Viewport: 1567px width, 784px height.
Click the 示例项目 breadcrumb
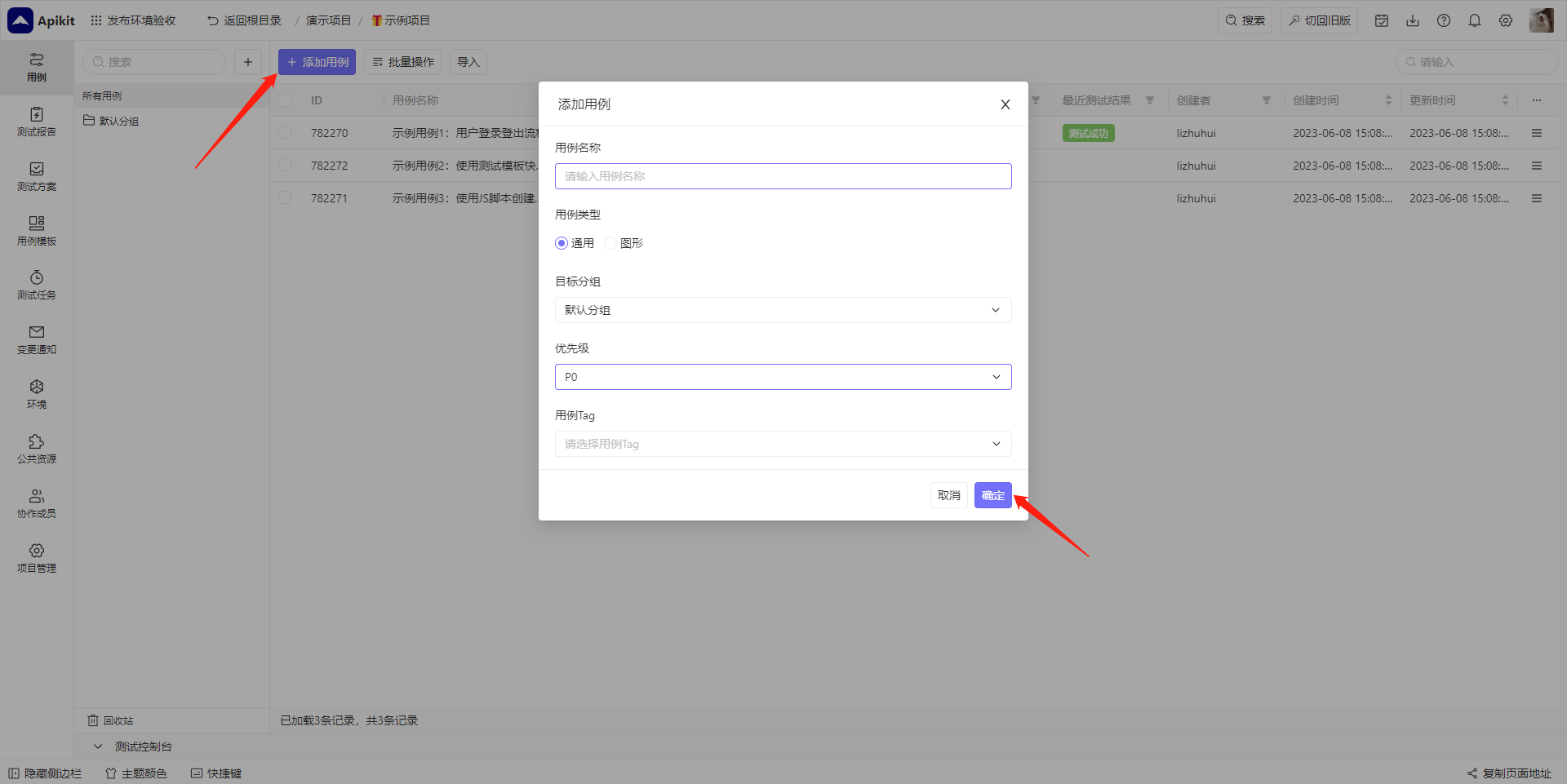(x=401, y=20)
